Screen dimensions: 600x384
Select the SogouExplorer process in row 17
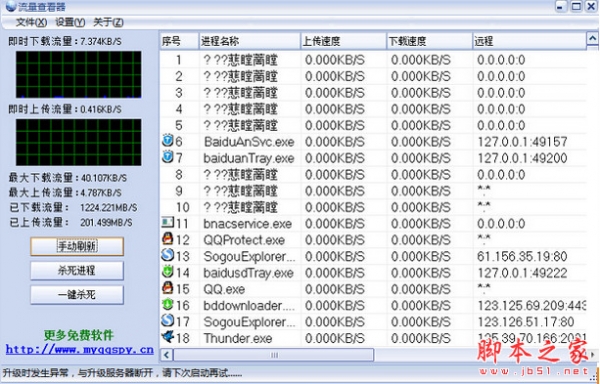click(249, 322)
